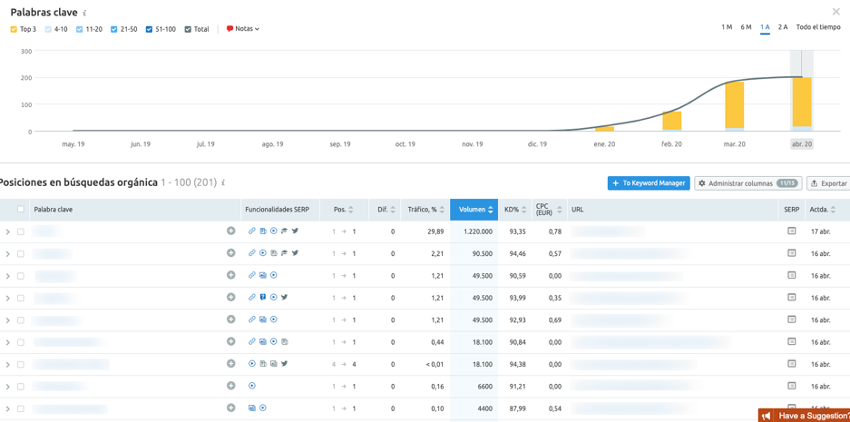Check the select-all checkbox in the table header
Screen dimensions: 850x422
point(21,210)
